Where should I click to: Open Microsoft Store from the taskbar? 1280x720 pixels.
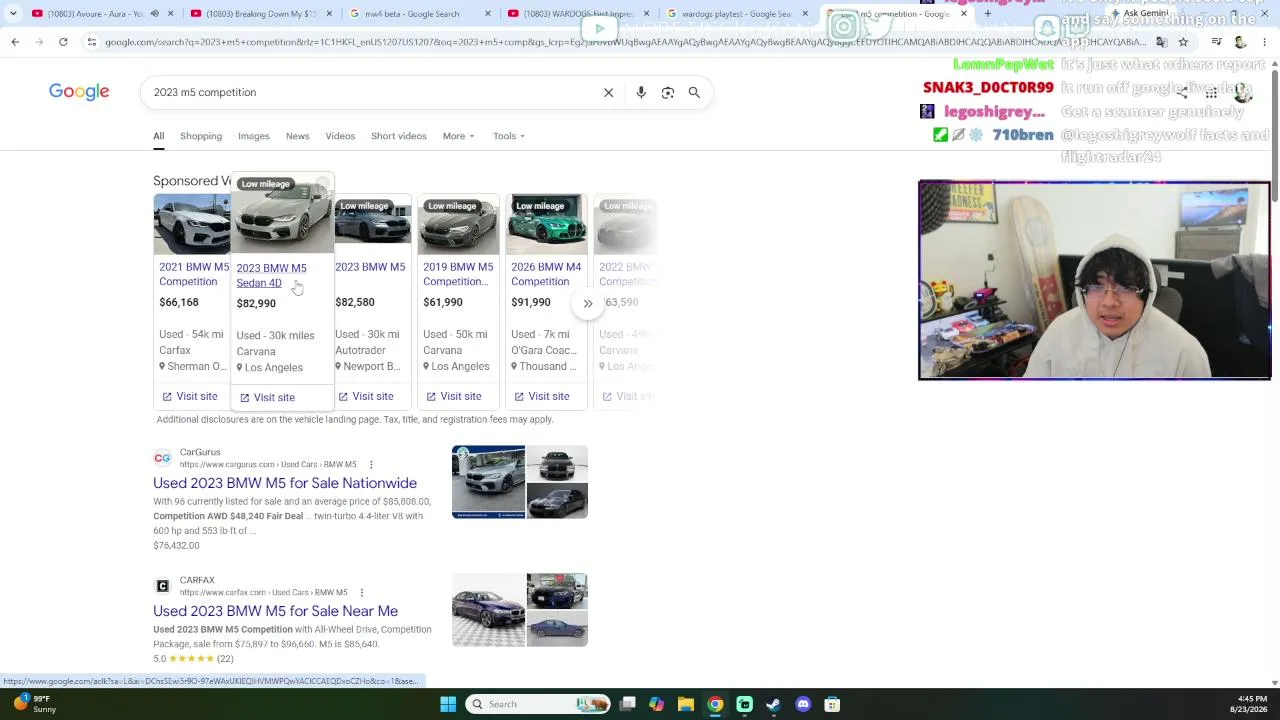(x=832, y=704)
